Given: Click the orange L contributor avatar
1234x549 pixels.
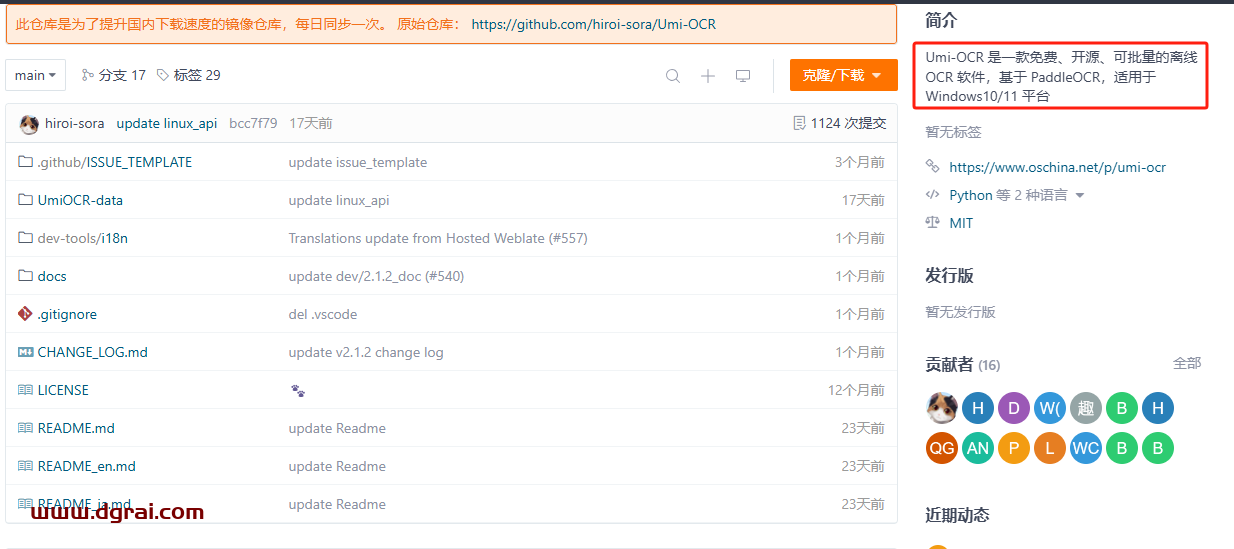Looking at the screenshot, I should click(1050, 448).
